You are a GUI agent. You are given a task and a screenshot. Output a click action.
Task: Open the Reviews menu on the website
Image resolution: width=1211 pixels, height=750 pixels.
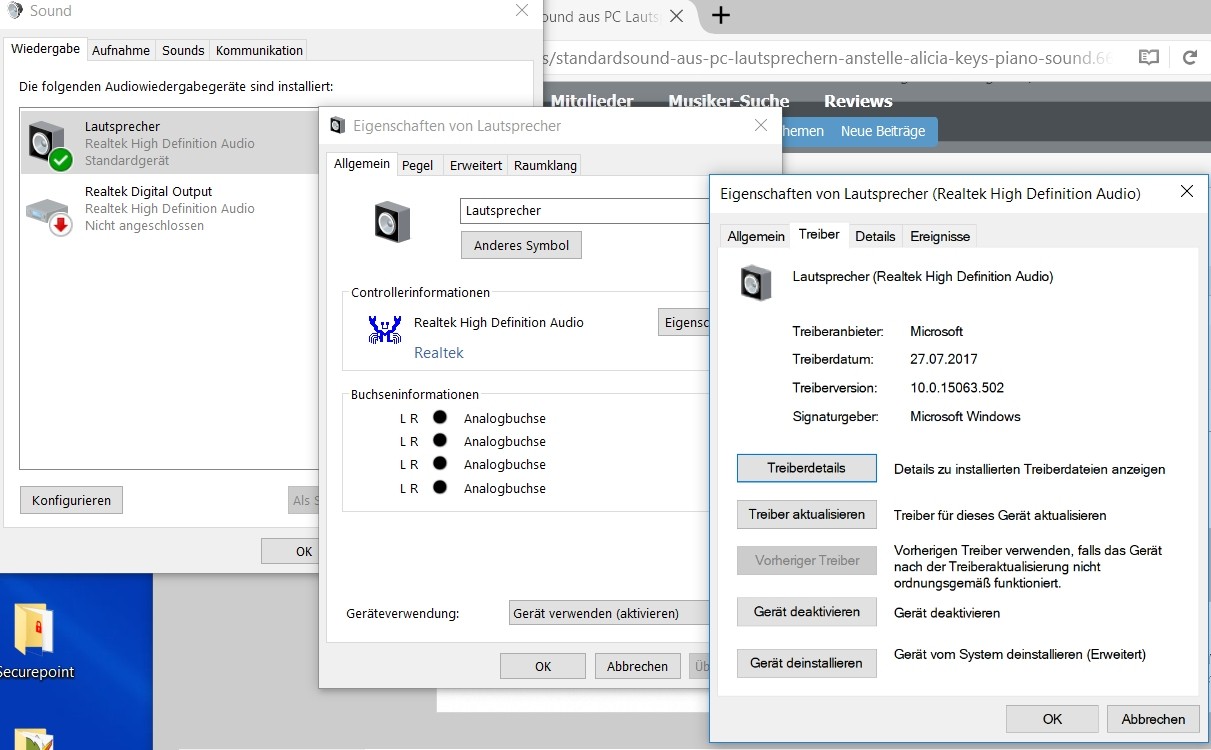tap(858, 101)
